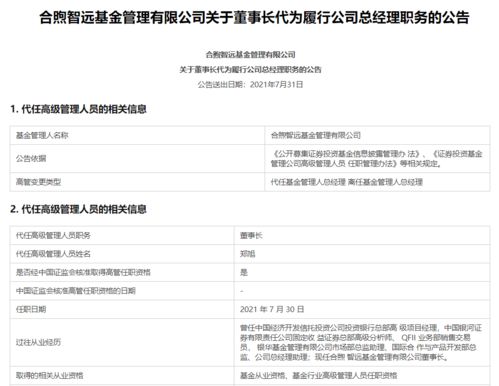This screenshot has width=499, height=386.
Task: Click the value '代任基金管理人总经理 离任基金管理人总经理'
Action: pos(346,182)
